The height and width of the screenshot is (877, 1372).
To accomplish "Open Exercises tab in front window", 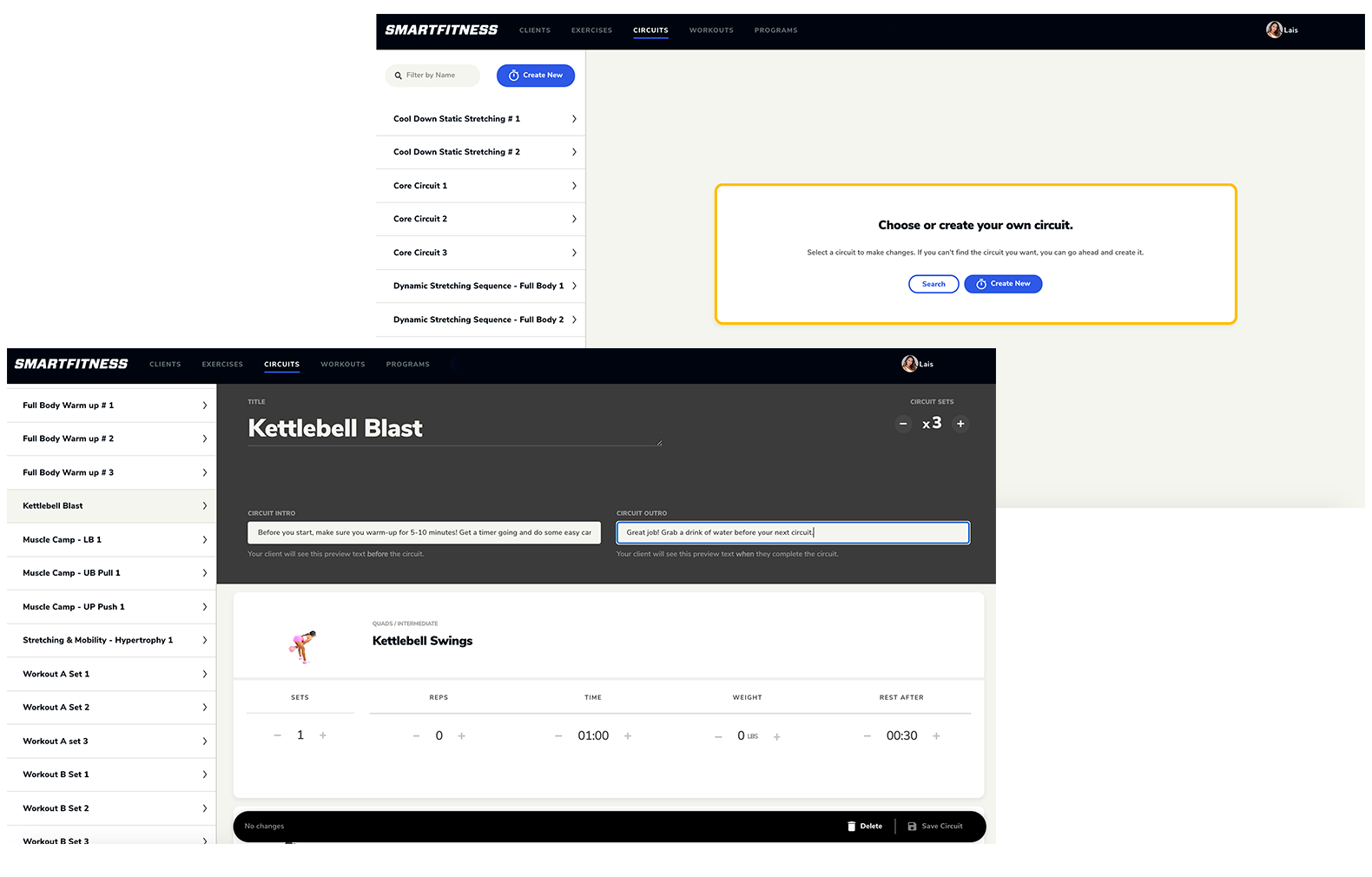I will 222,365.
